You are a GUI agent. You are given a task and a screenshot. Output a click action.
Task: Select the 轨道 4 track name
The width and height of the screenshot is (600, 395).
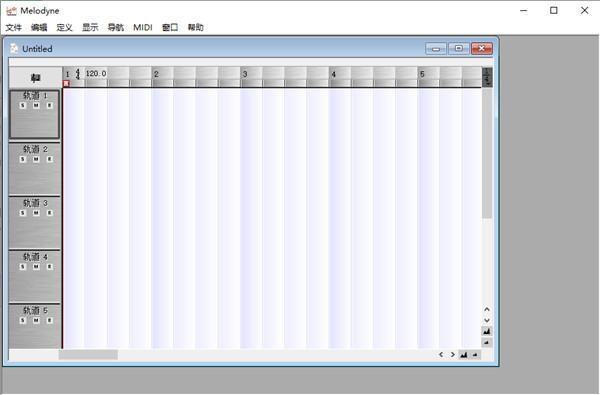tap(35, 256)
